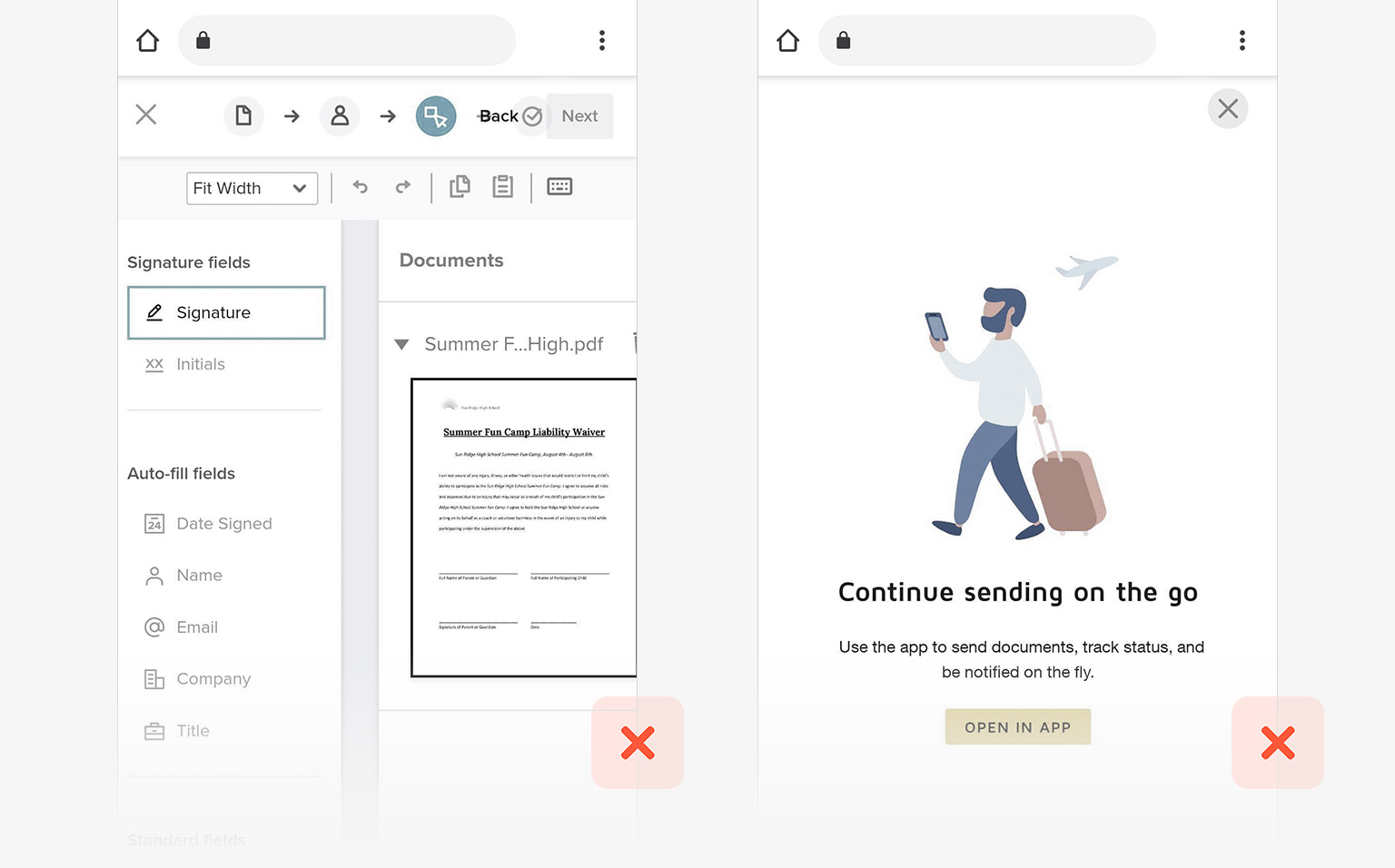1395x868 pixels.
Task: Open the right browser's three-dot menu
Action: [1242, 40]
